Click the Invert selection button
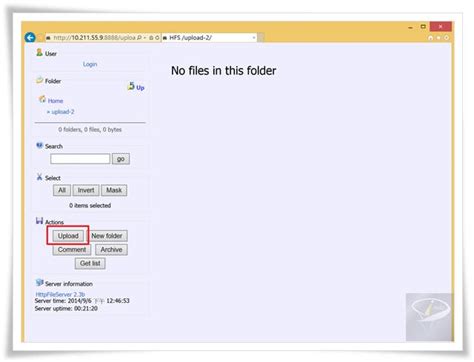474x362 pixels. coord(86,190)
